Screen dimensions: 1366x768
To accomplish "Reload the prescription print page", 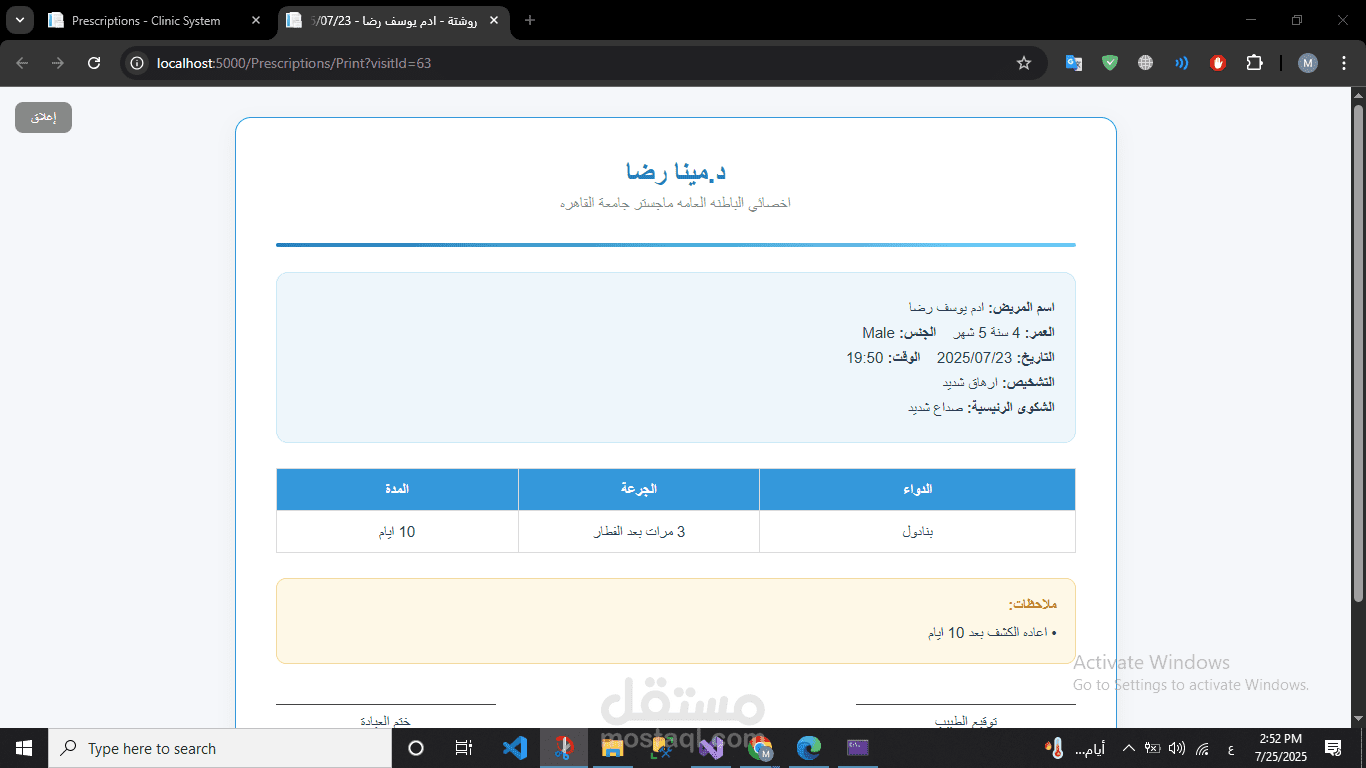I will coord(94,63).
